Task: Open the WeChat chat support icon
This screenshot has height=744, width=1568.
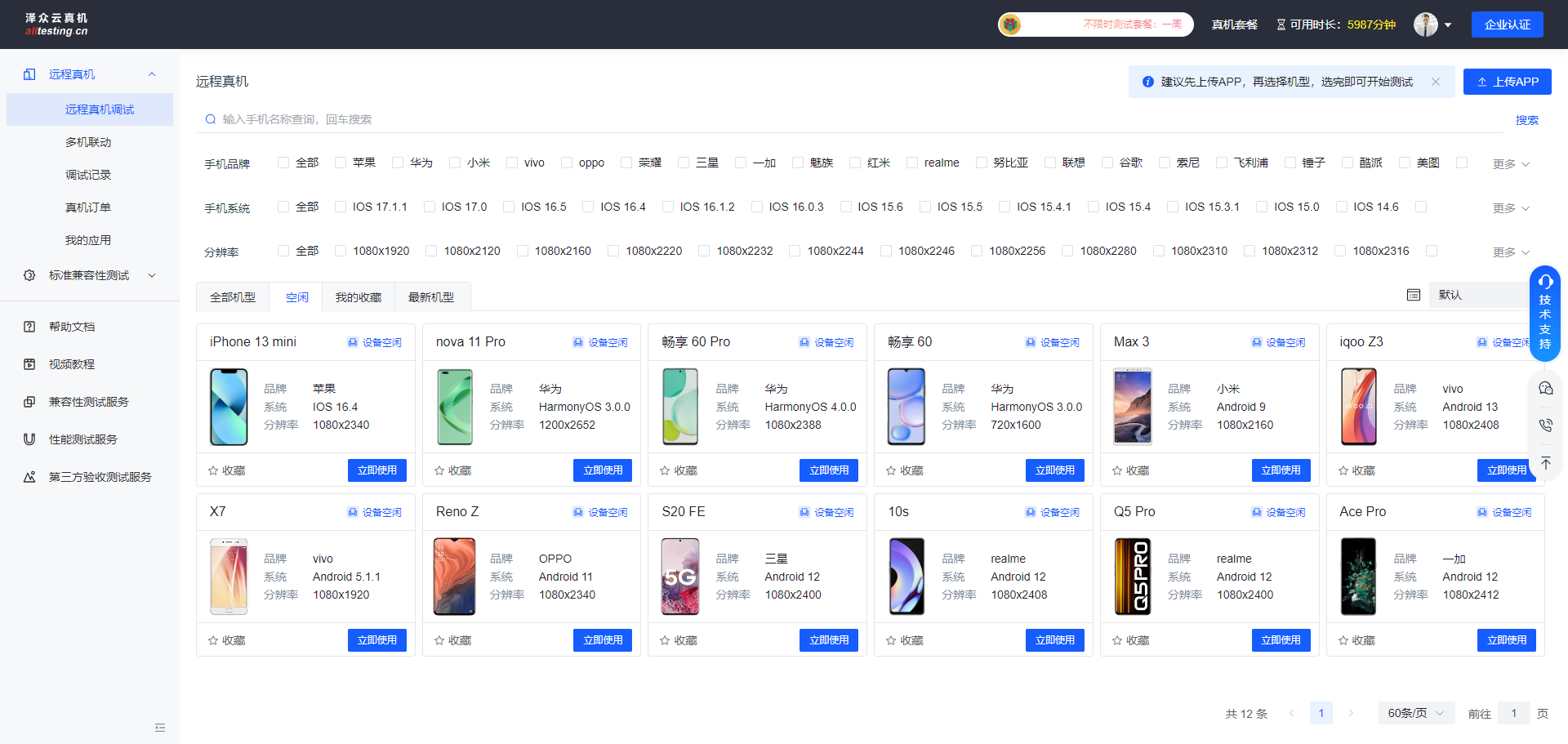Action: click(x=1546, y=388)
